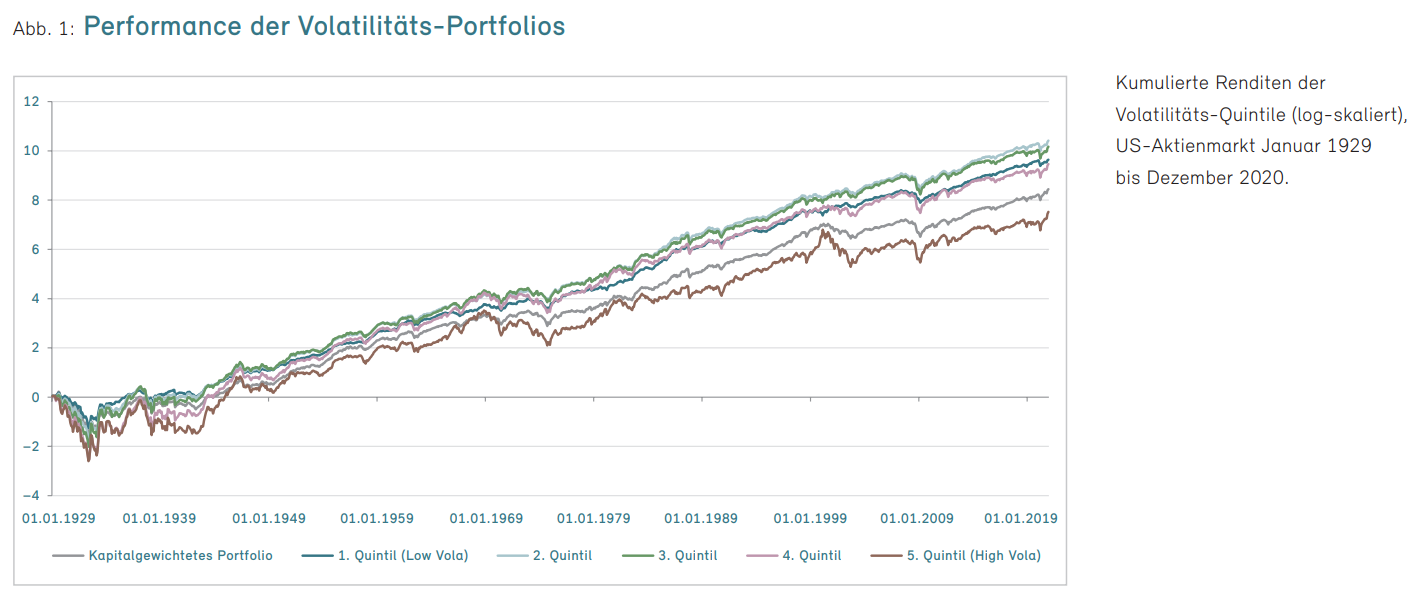This screenshot has width=1414, height=600.
Task: Click the 01.01.1969 x-axis date label
Action: [x=486, y=519]
